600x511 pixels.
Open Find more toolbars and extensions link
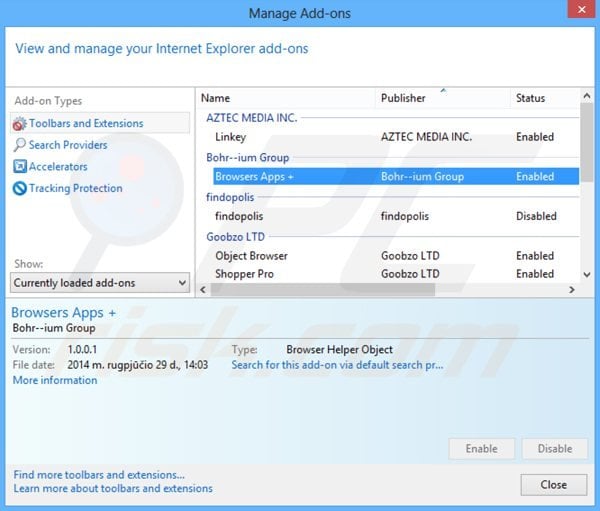[99, 475]
